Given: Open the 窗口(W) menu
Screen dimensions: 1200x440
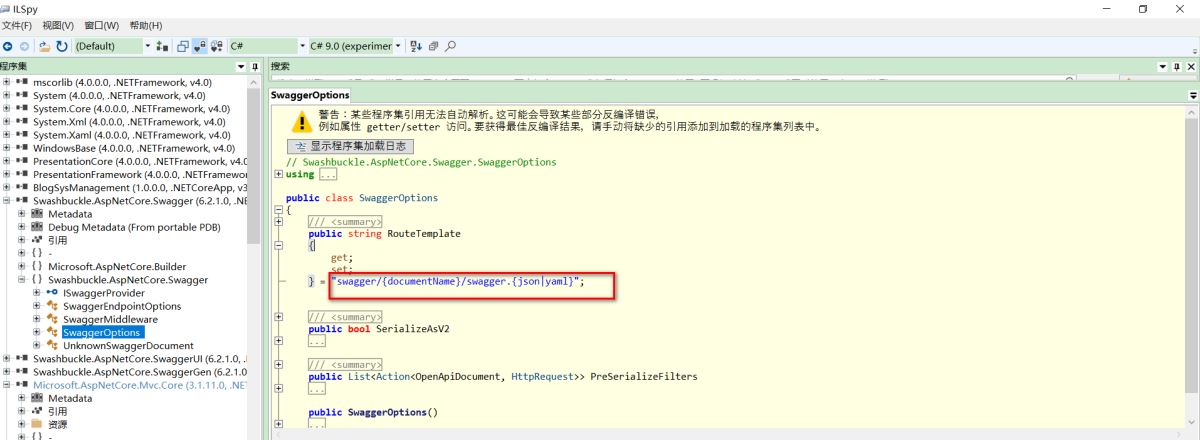Looking at the screenshot, I should (x=101, y=25).
